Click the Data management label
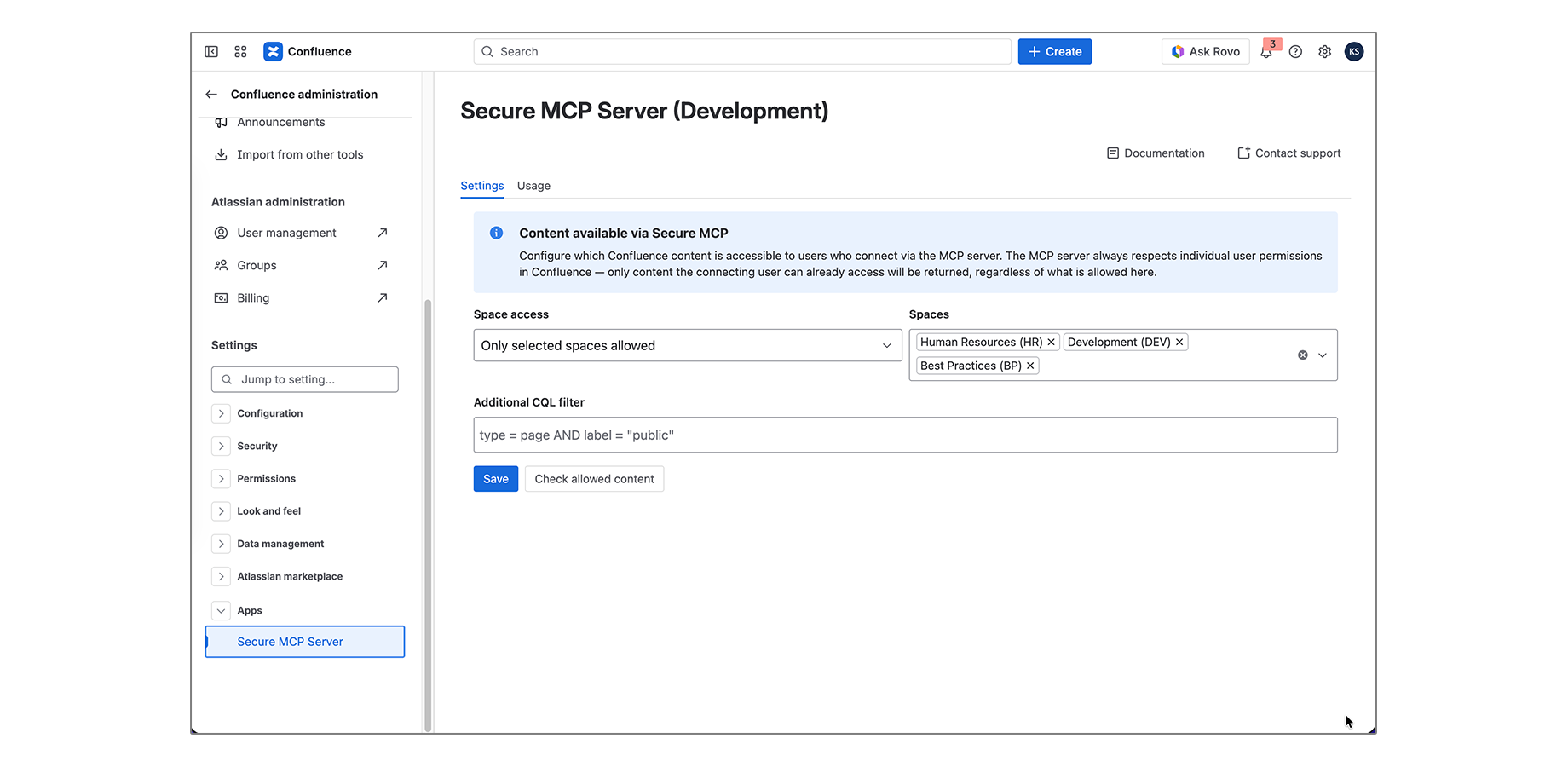 tap(280, 544)
